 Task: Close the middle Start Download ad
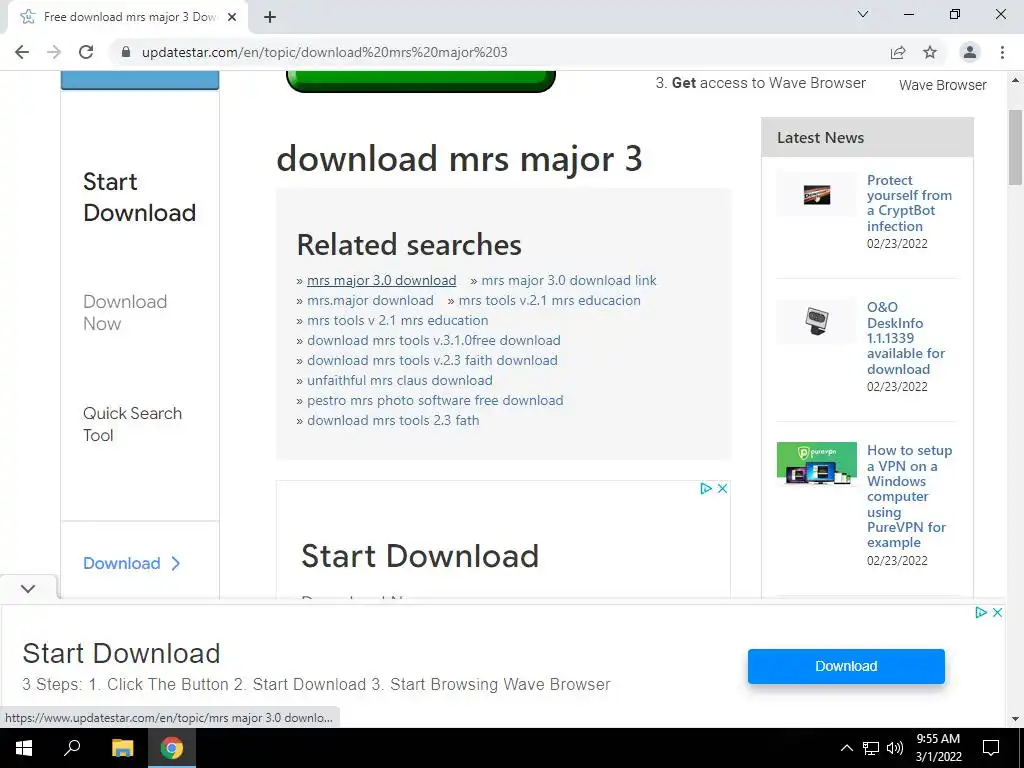click(722, 488)
